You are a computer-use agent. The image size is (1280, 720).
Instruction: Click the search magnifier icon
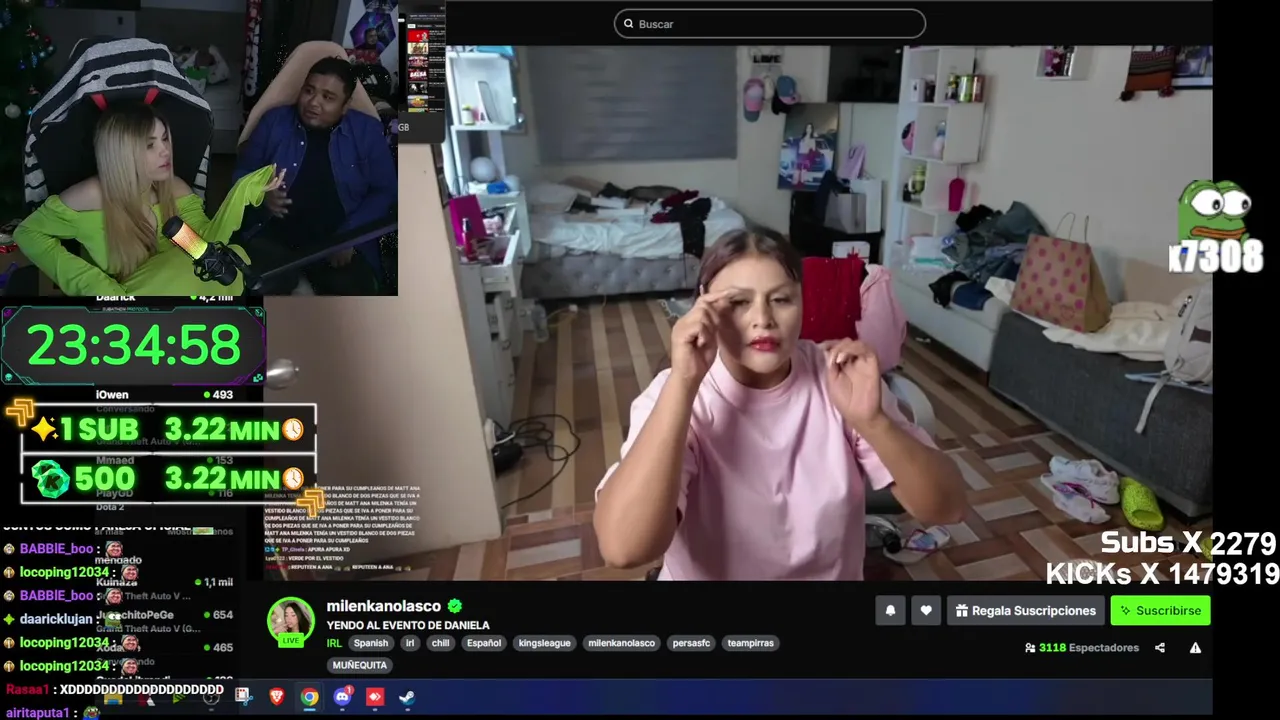click(629, 24)
